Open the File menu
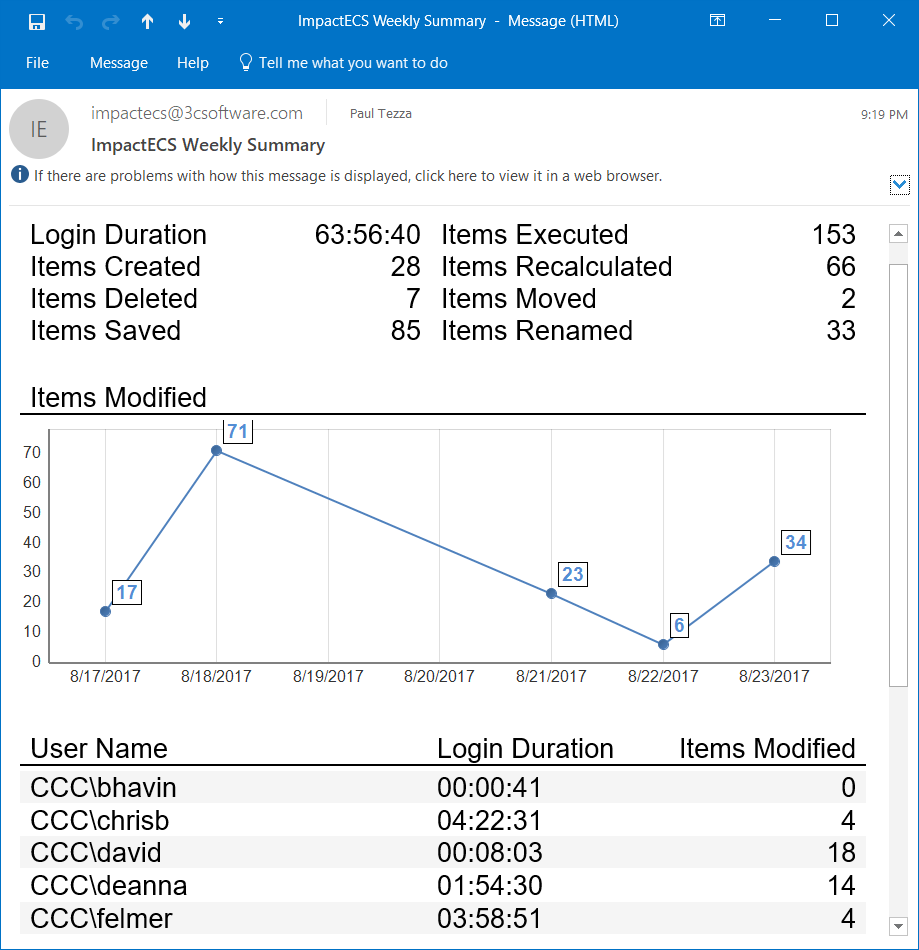 click(x=37, y=63)
